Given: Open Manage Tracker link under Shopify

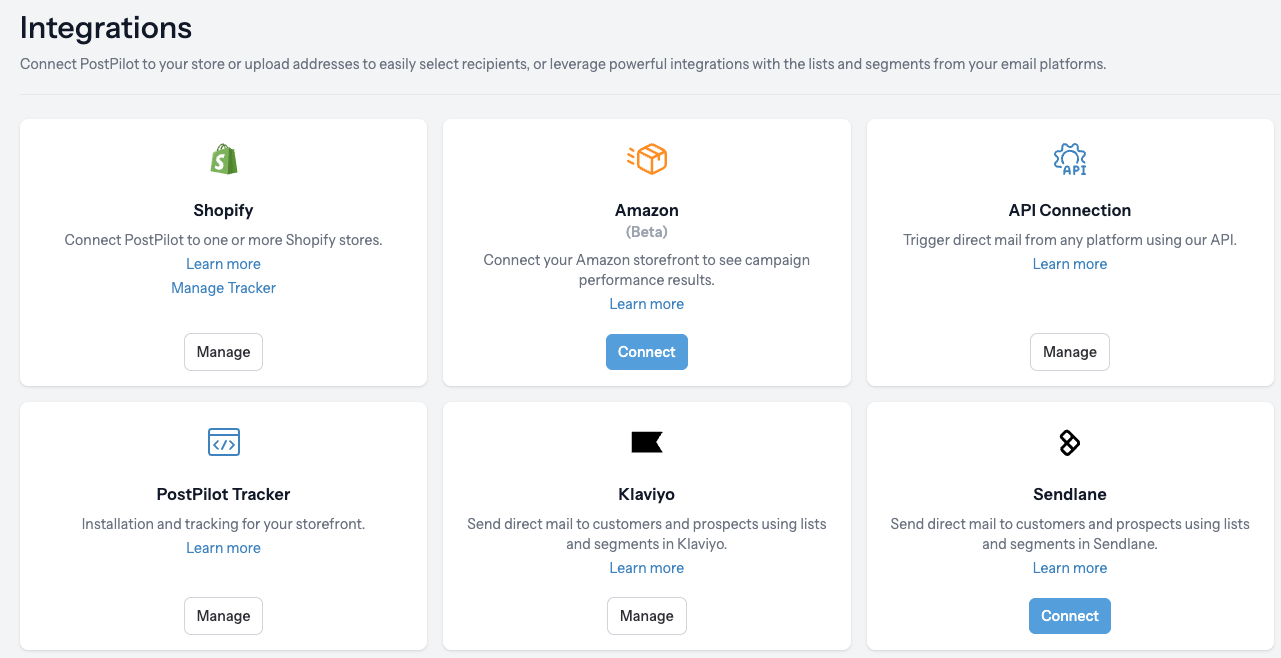Looking at the screenshot, I should tap(223, 288).
